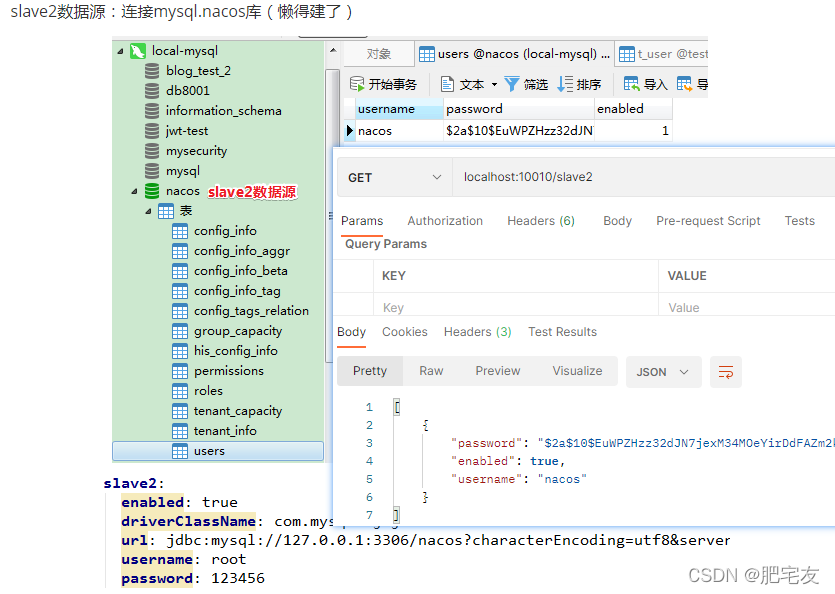Switch to the 对象 objects tab
Image resolution: width=835 pixels, height=594 pixels.
[x=379, y=54]
